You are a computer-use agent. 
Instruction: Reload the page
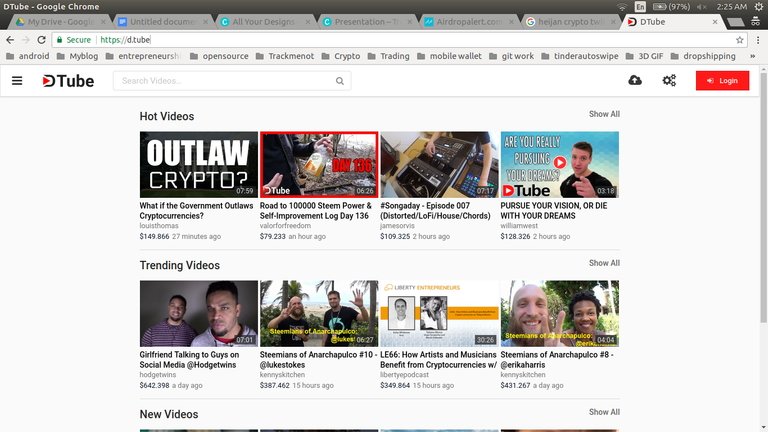coord(42,40)
